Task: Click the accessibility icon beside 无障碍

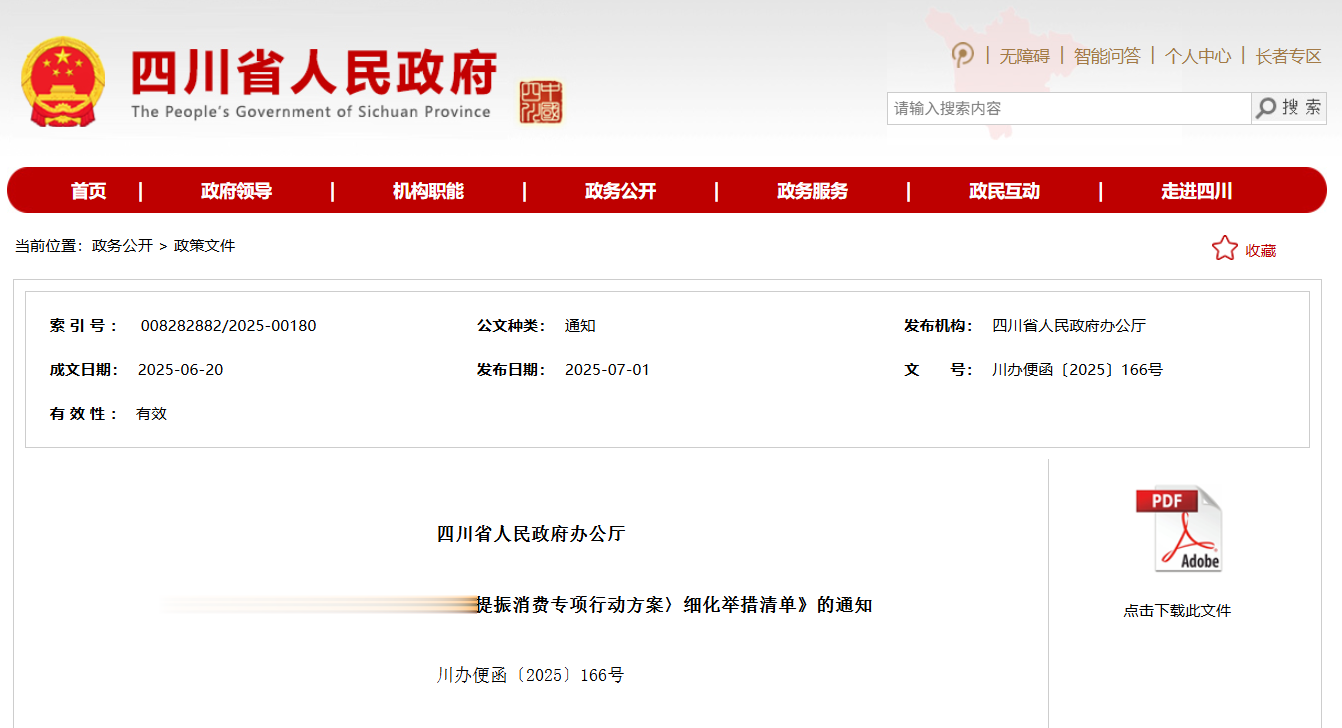Action: [963, 54]
